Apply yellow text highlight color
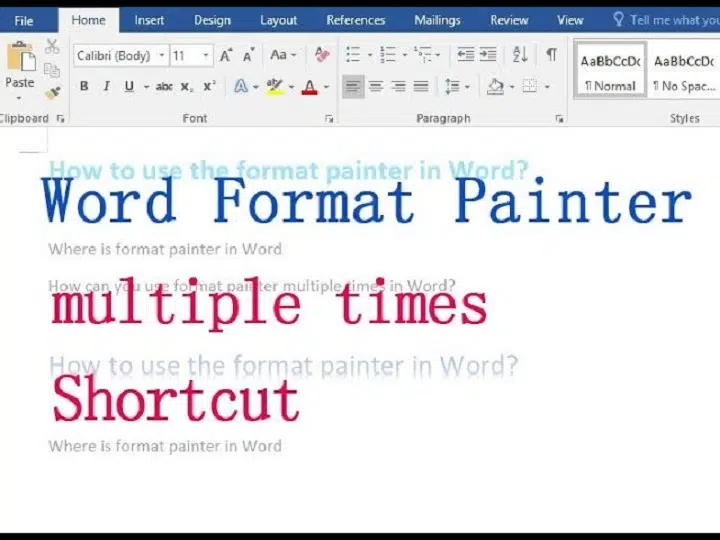The image size is (720, 540). point(275,86)
